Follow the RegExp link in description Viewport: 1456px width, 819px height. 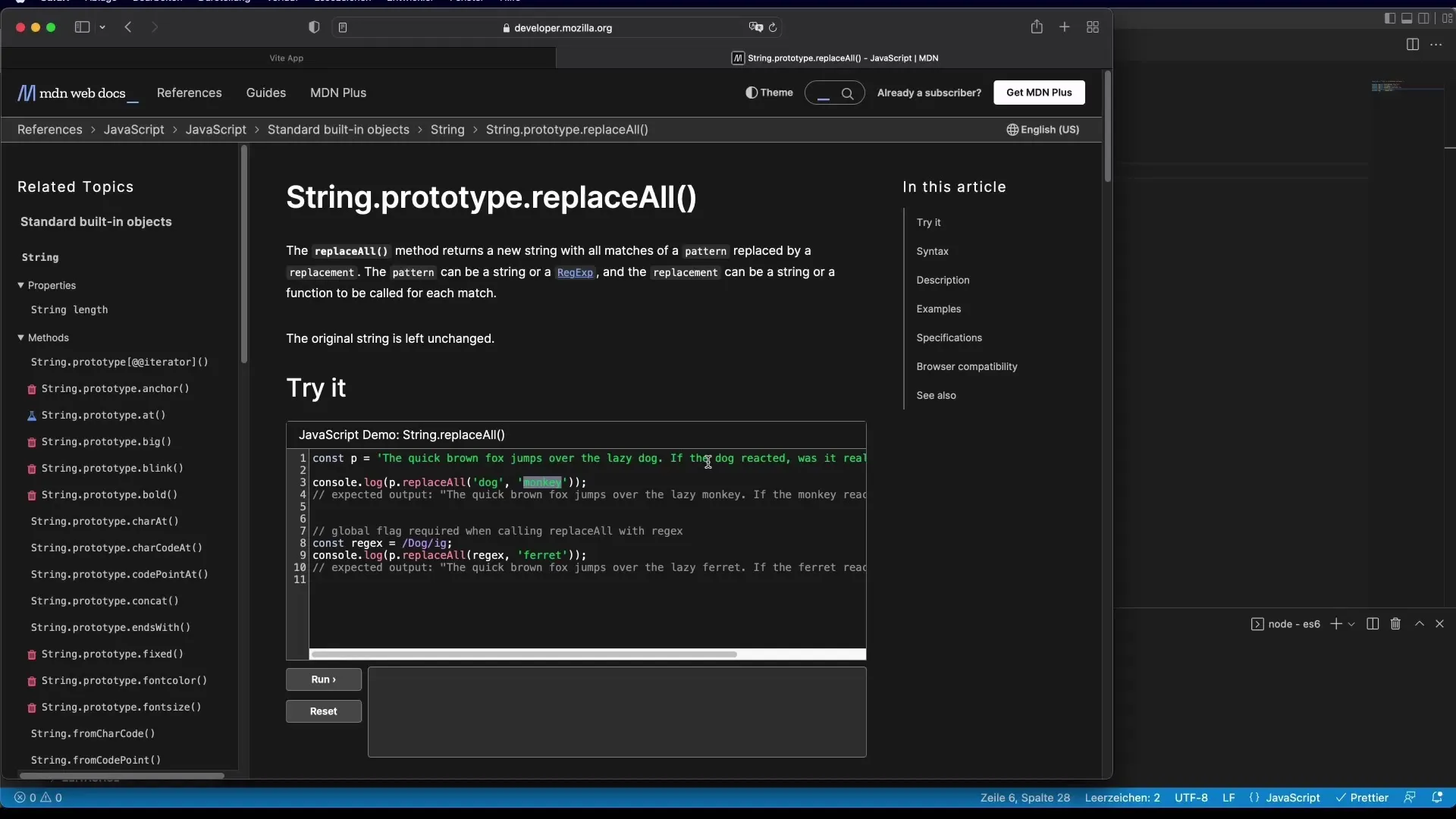pos(575,272)
